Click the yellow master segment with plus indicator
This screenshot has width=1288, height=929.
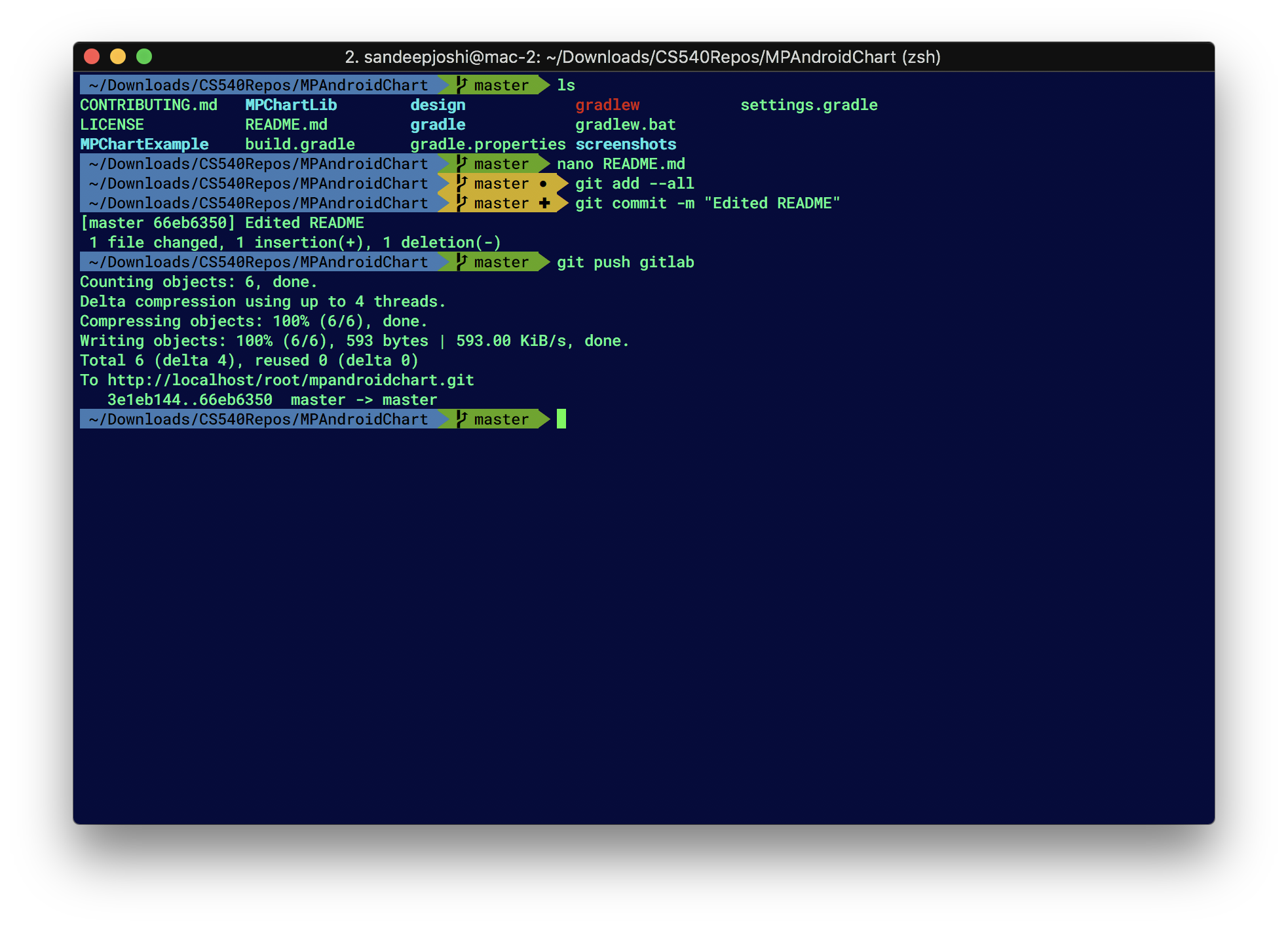(x=503, y=203)
